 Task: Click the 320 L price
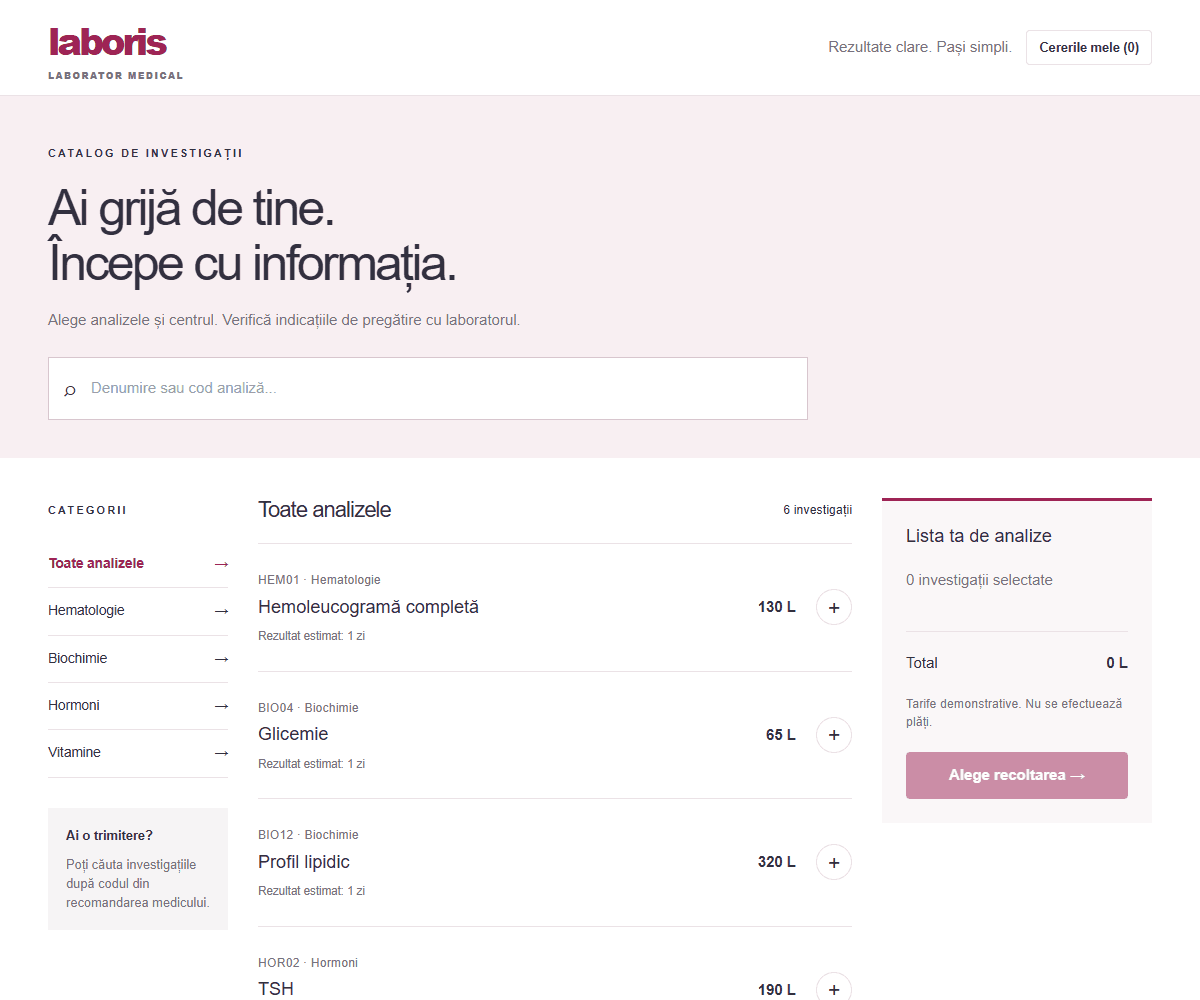tap(777, 862)
